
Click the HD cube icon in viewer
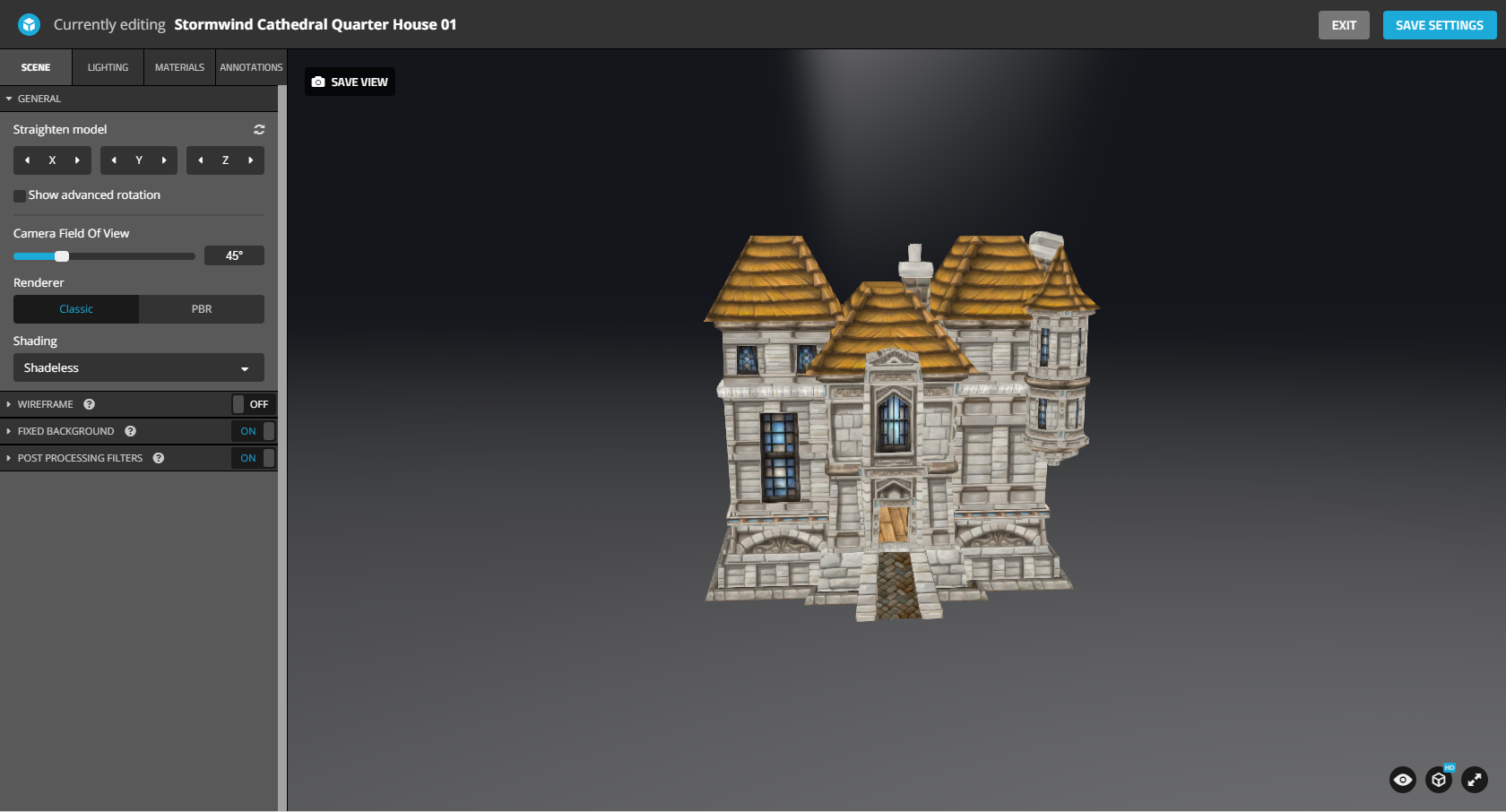click(x=1439, y=780)
